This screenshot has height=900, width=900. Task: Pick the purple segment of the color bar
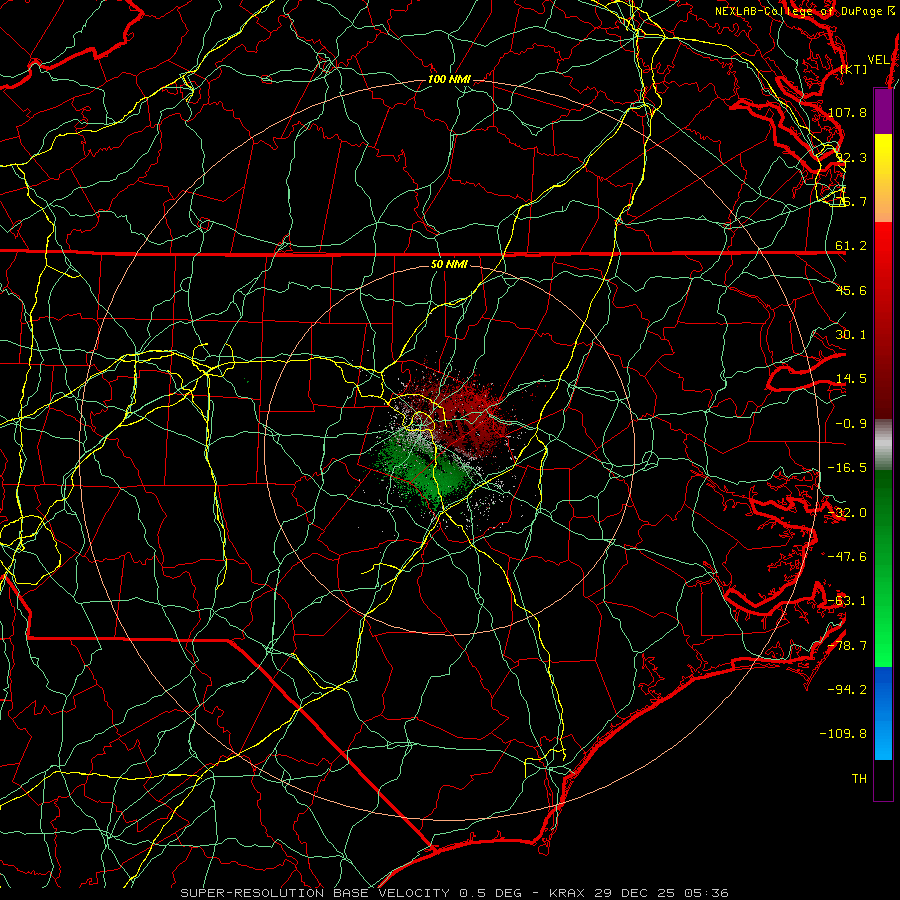[x=883, y=111]
